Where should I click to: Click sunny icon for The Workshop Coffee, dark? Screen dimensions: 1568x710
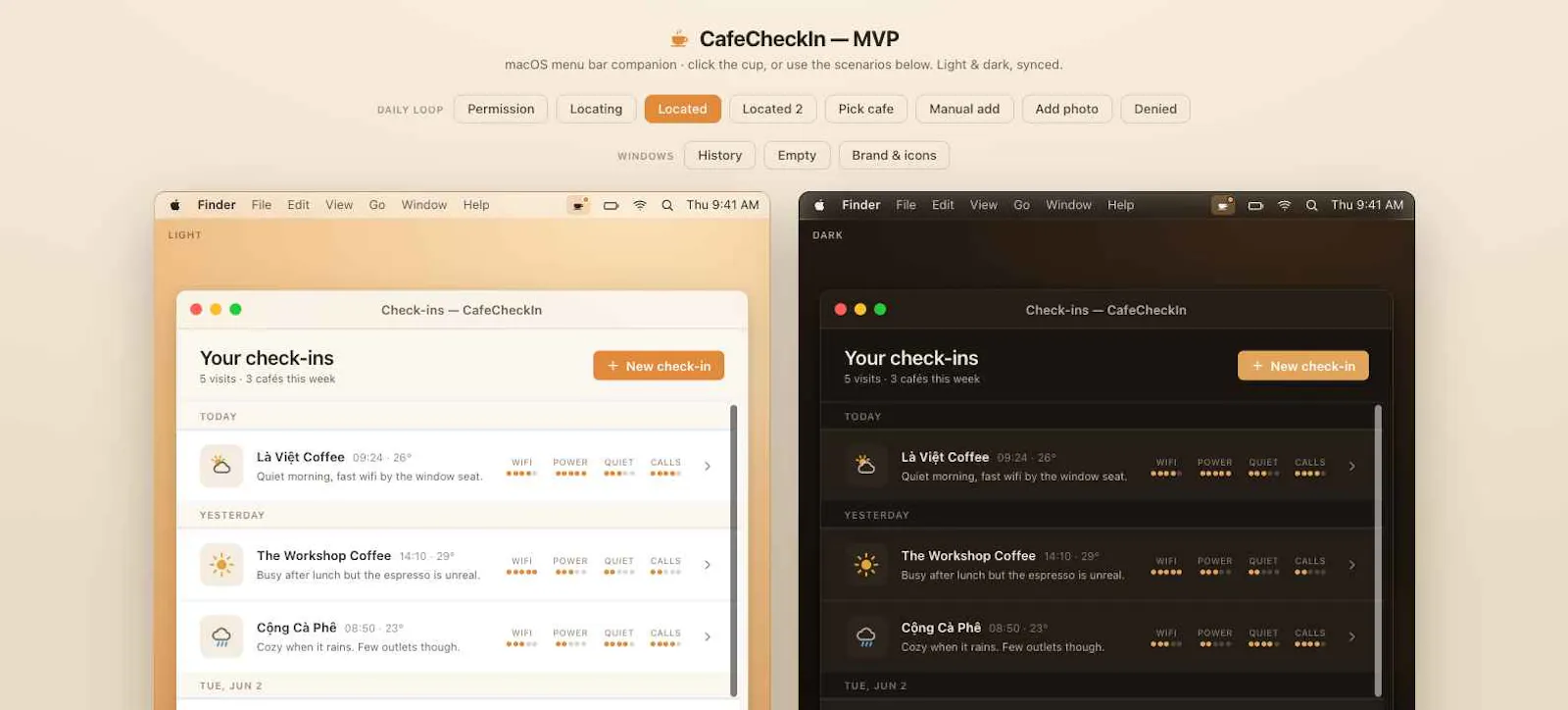click(x=866, y=565)
